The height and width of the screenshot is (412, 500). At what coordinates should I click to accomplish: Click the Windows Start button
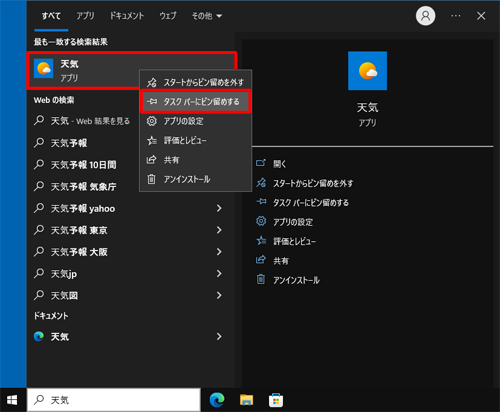coord(12,400)
